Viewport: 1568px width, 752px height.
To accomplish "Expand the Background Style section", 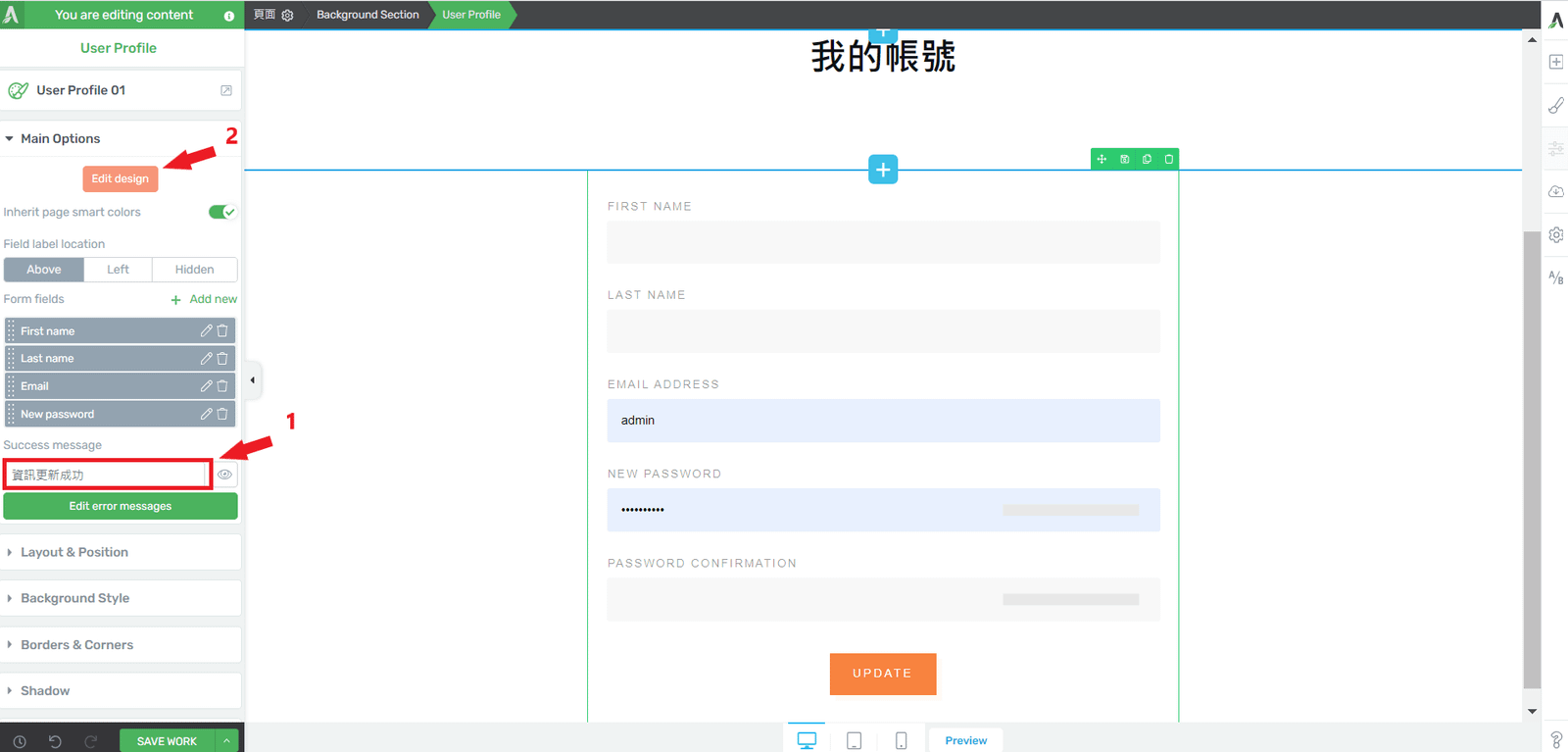I will coord(121,598).
